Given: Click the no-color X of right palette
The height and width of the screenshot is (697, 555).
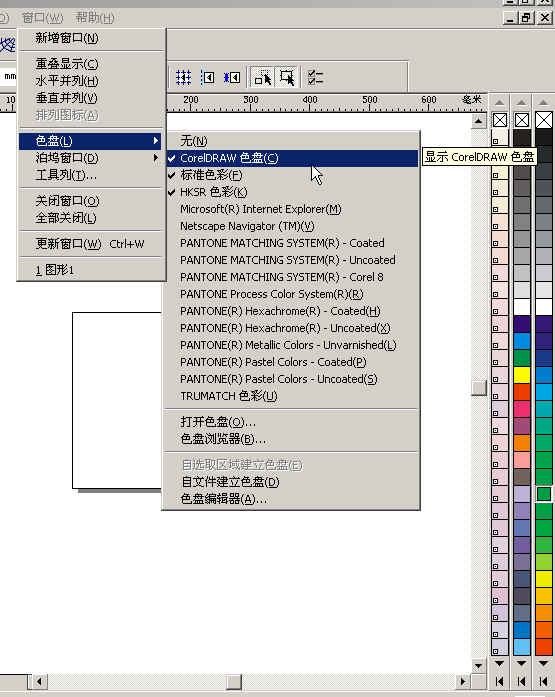Looking at the screenshot, I should pyautogui.click(x=544, y=120).
